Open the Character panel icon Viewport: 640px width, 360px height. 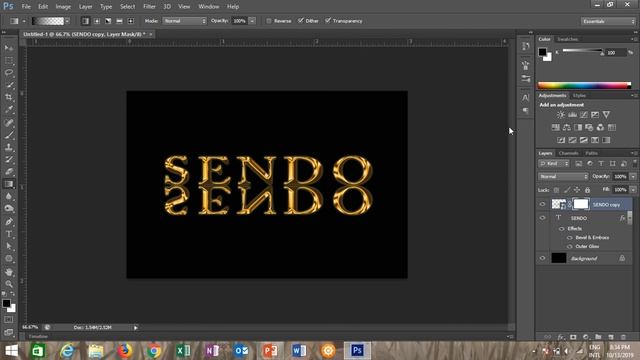[x=525, y=98]
